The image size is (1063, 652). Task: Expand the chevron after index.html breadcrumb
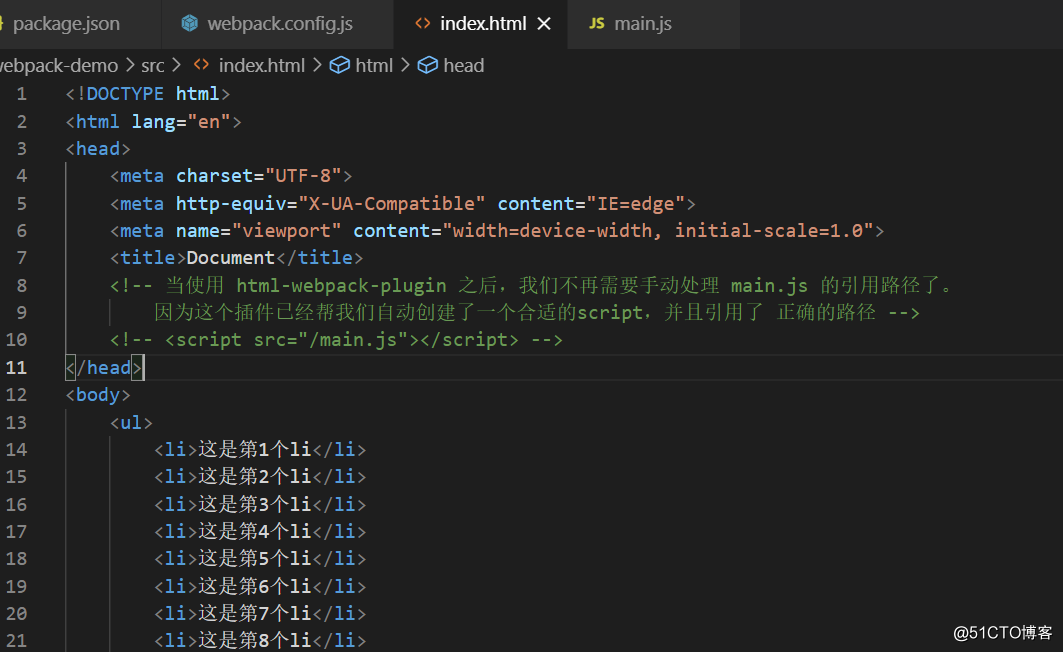[x=317, y=65]
